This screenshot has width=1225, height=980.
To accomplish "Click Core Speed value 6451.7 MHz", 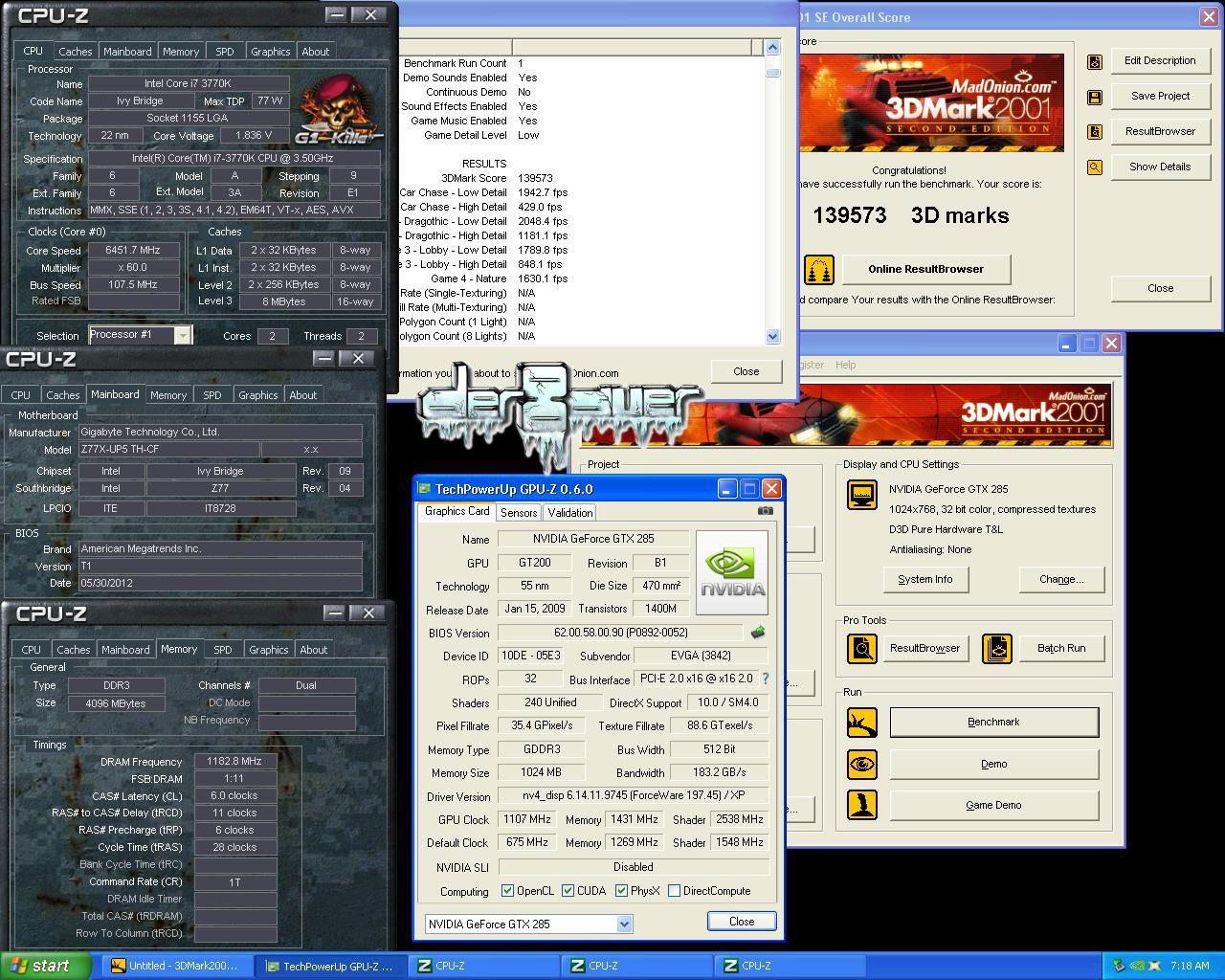I will pyautogui.click(x=133, y=250).
